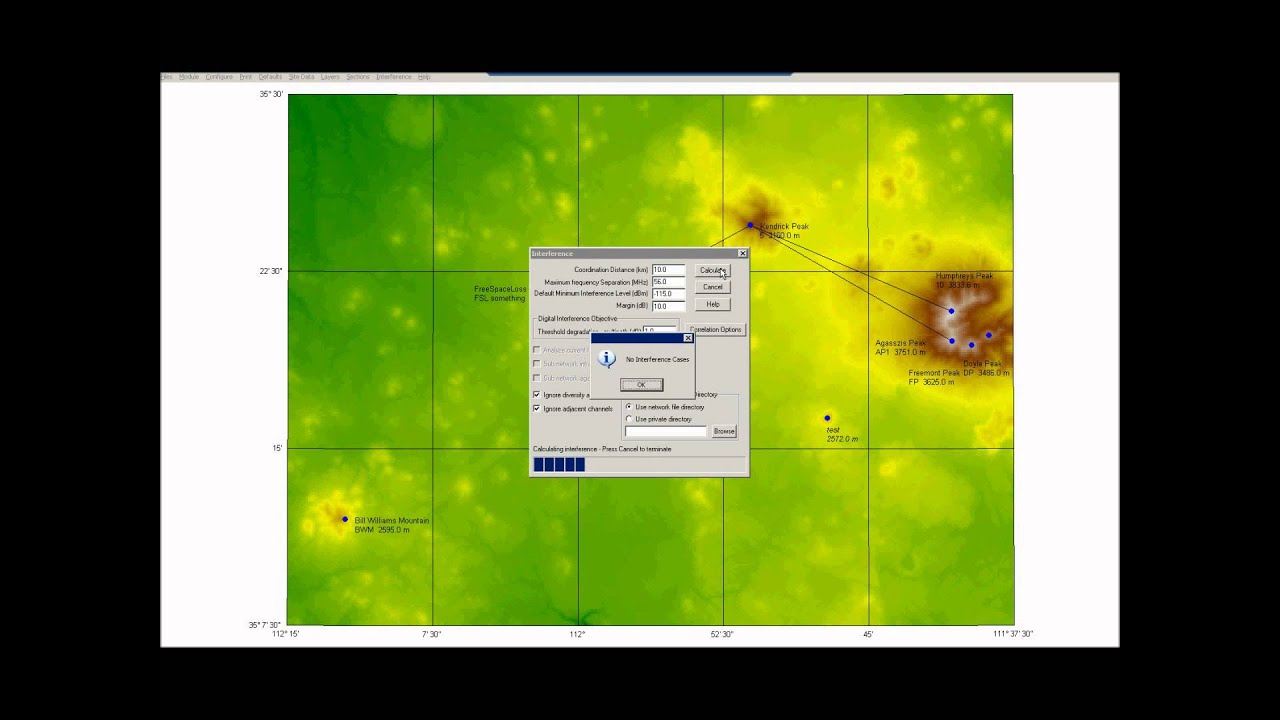Open the Print menu

[x=246, y=77]
